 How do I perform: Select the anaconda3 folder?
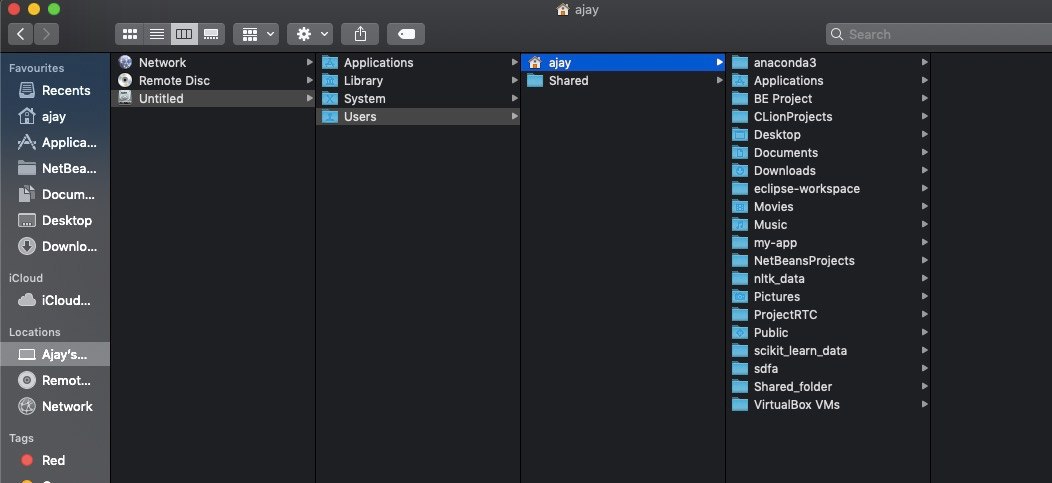[829, 62]
